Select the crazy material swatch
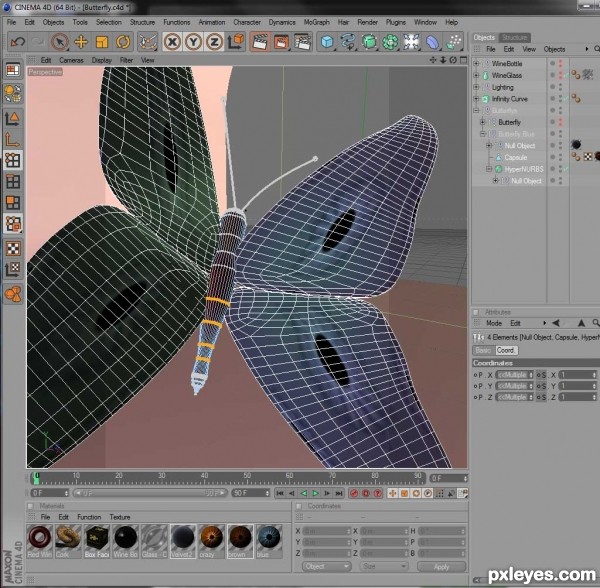The height and width of the screenshot is (588, 600). coord(211,541)
